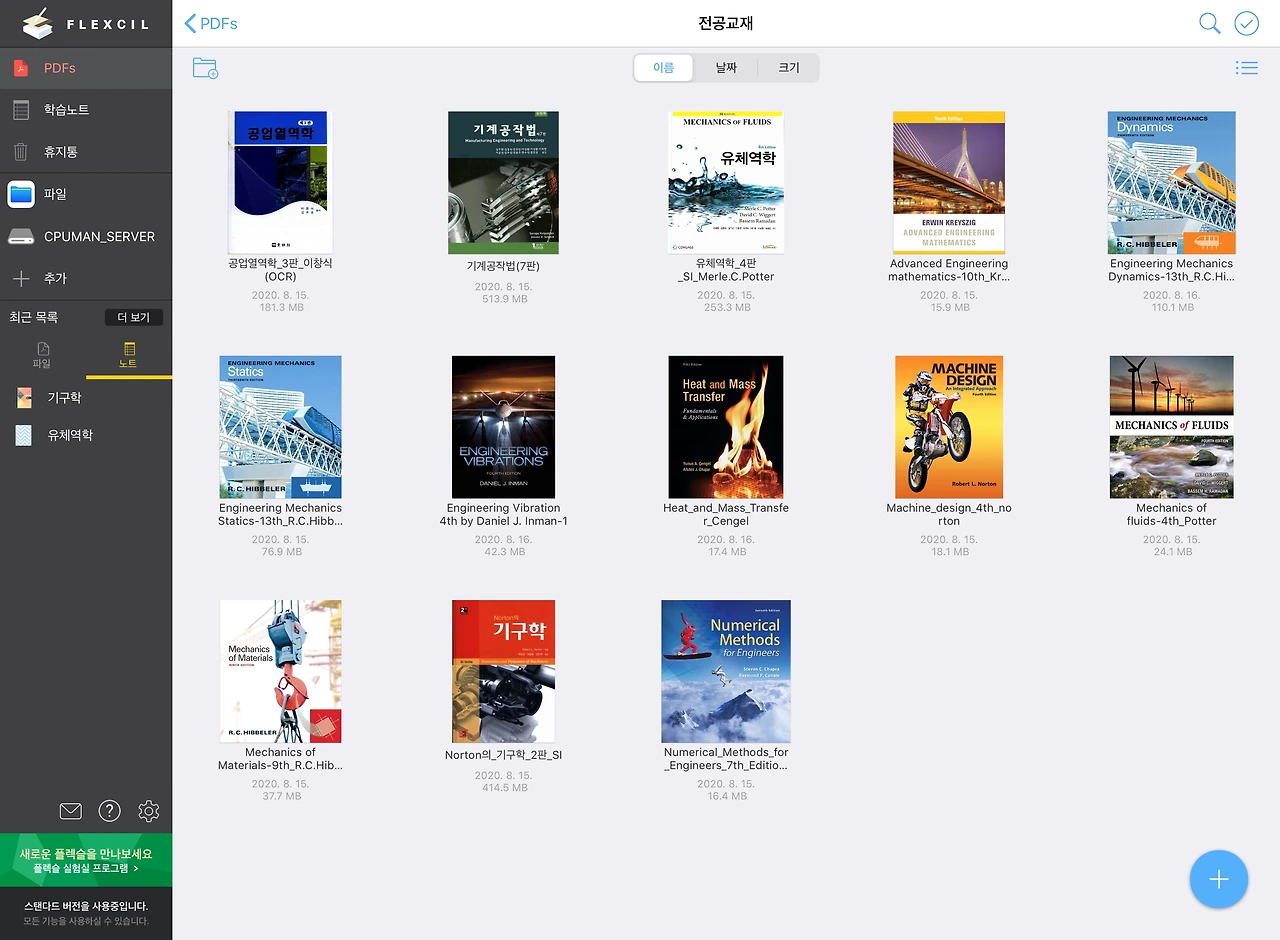The width and height of the screenshot is (1280, 940).
Task: Open 기계공작법(7판) book cover
Action: pyautogui.click(x=503, y=182)
